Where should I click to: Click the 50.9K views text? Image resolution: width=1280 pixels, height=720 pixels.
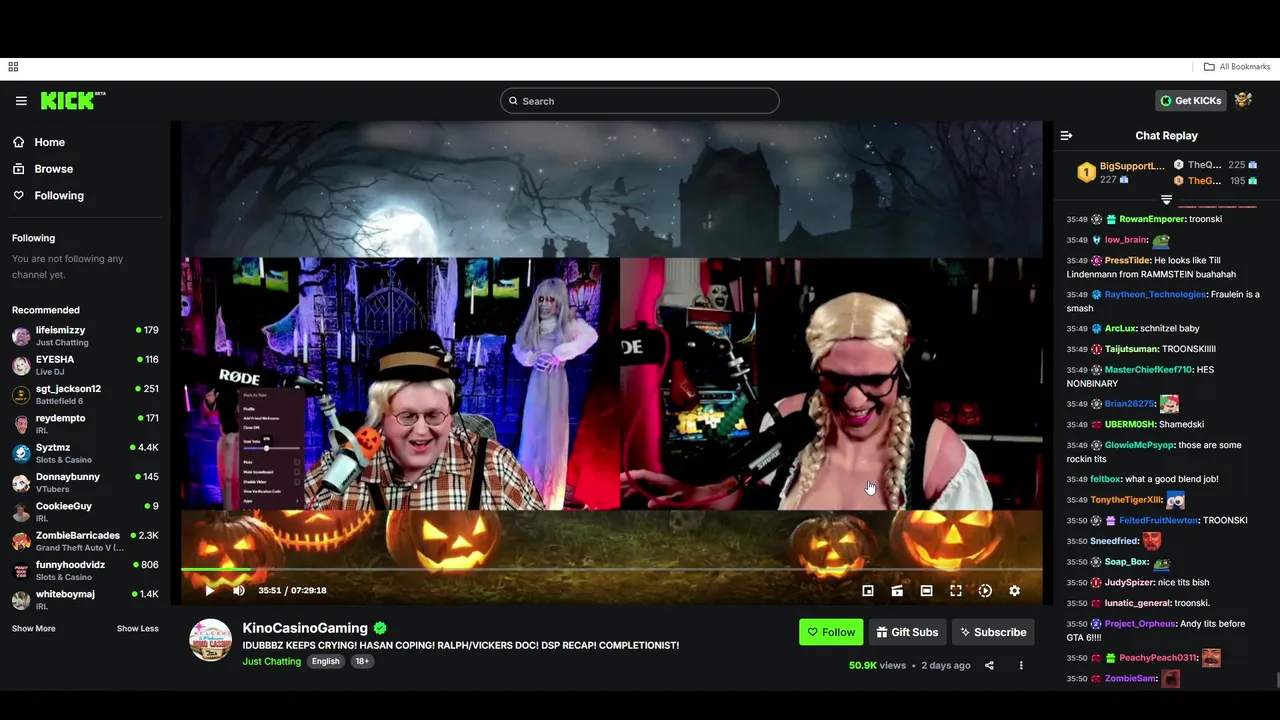click(877, 665)
